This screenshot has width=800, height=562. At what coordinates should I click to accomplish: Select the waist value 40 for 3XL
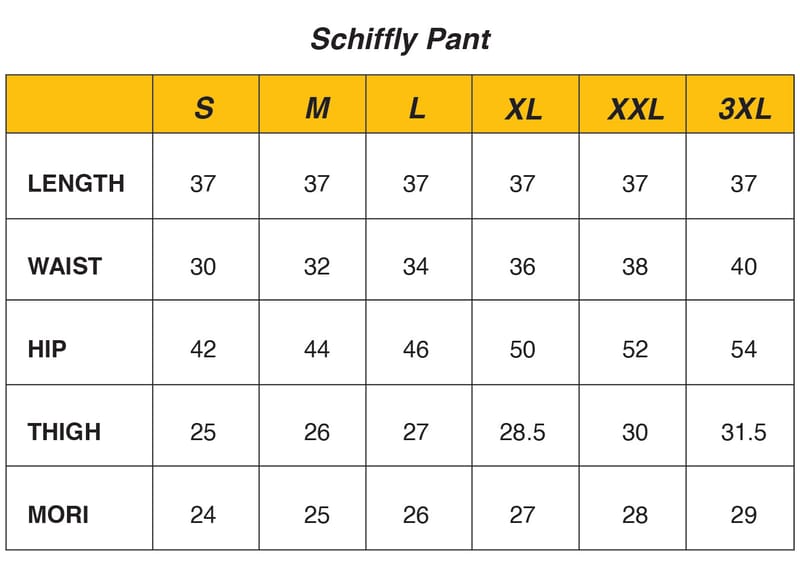(x=744, y=266)
